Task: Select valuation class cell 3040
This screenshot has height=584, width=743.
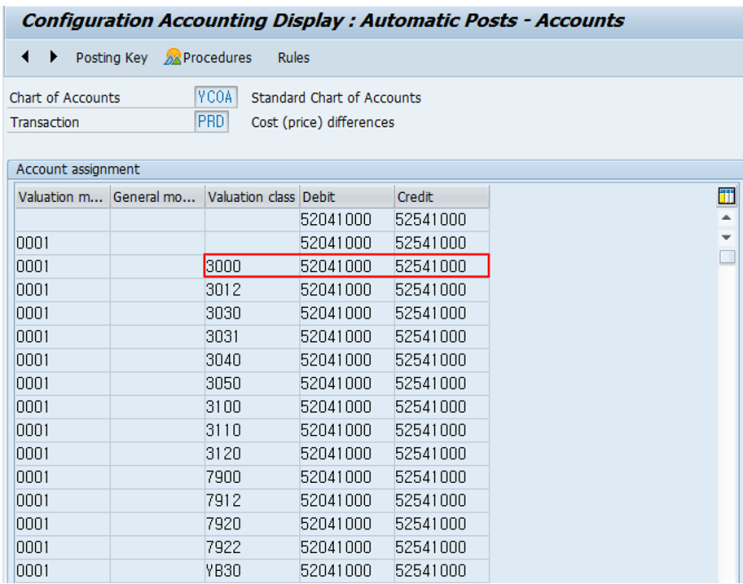Action: click(x=252, y=360)
